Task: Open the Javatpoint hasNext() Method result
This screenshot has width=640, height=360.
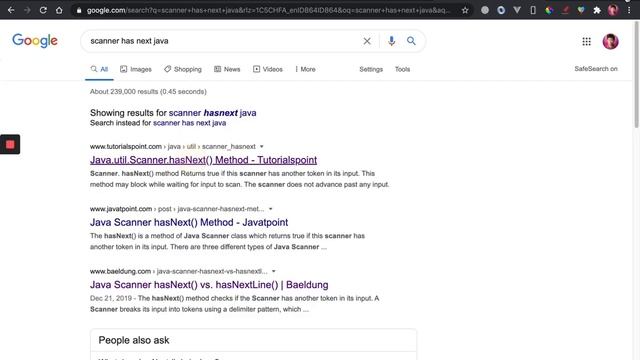Action: 189,222
